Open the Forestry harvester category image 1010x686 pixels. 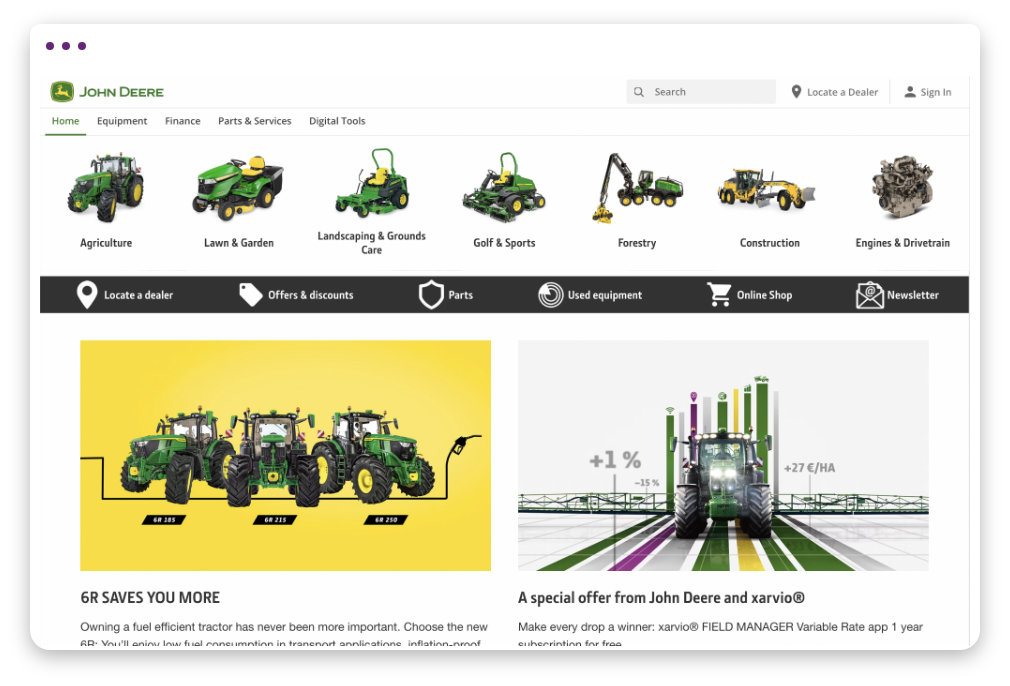tap(636, 188)
